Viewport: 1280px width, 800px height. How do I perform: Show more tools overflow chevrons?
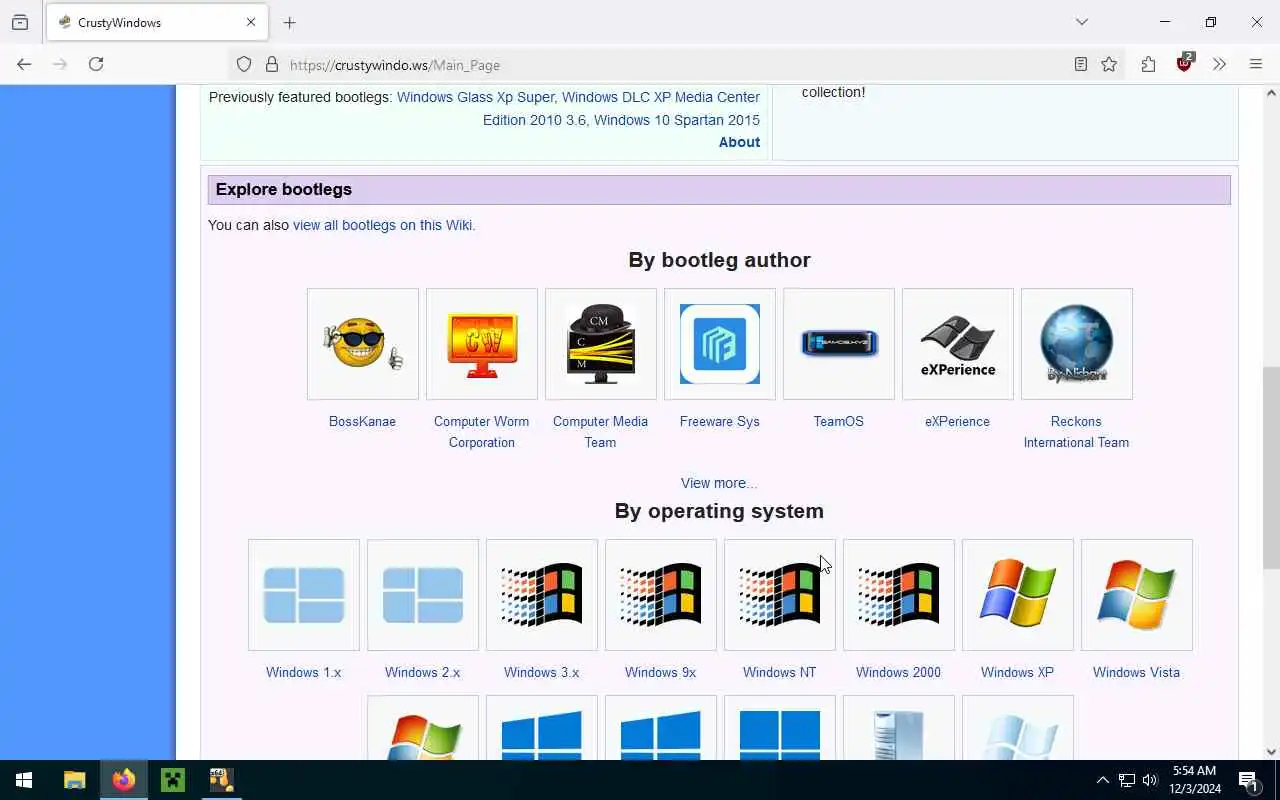click(1219, 64)
